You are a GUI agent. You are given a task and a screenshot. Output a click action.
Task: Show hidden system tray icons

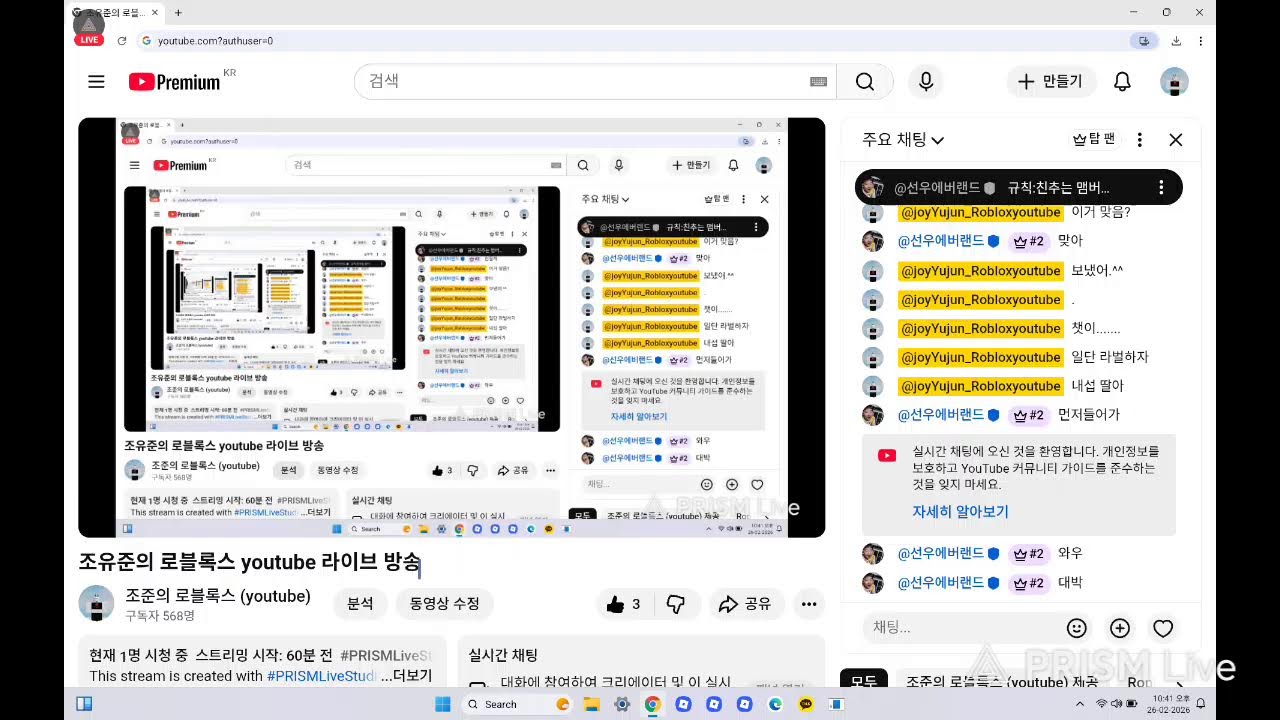tap(1079, 704)
